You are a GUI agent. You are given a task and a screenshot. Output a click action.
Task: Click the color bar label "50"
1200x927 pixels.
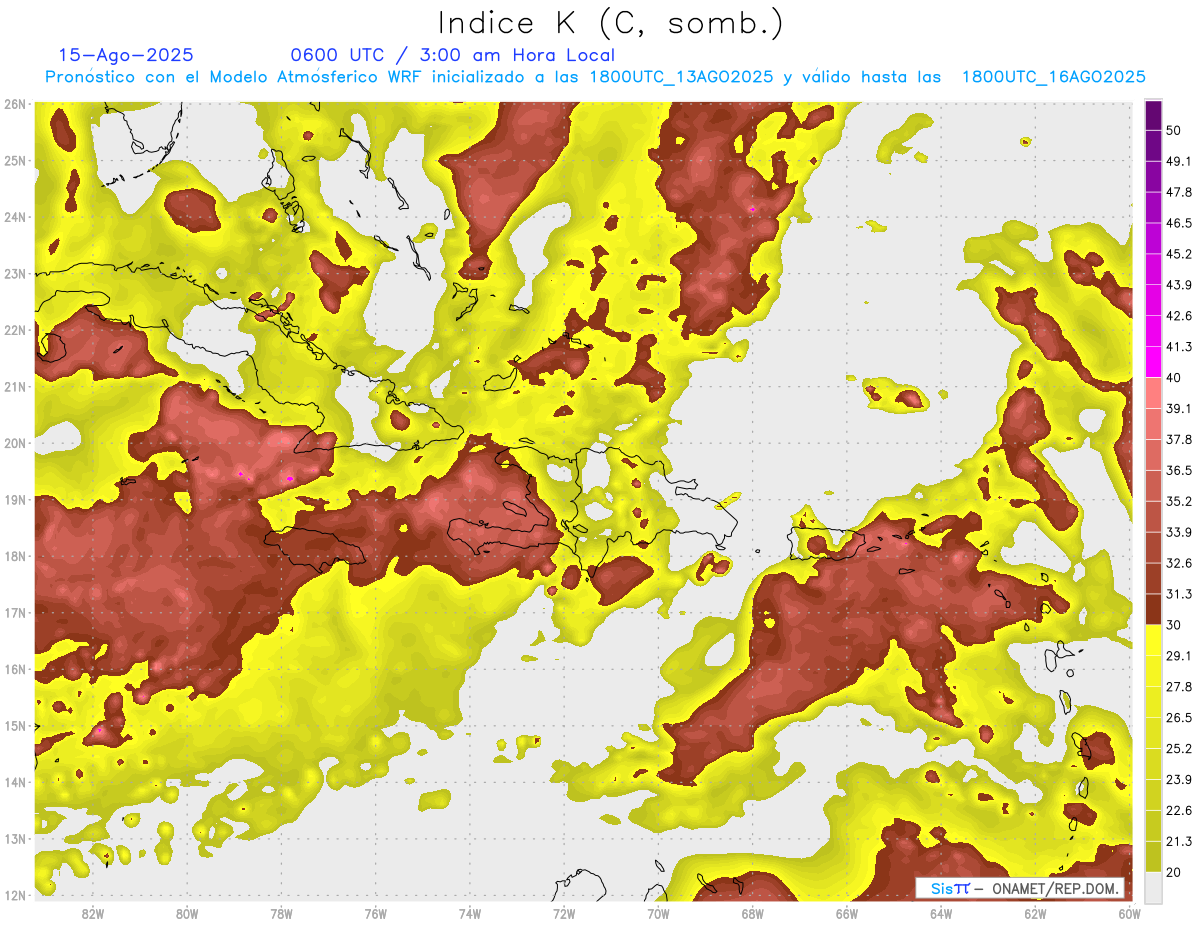point(1173,131)
